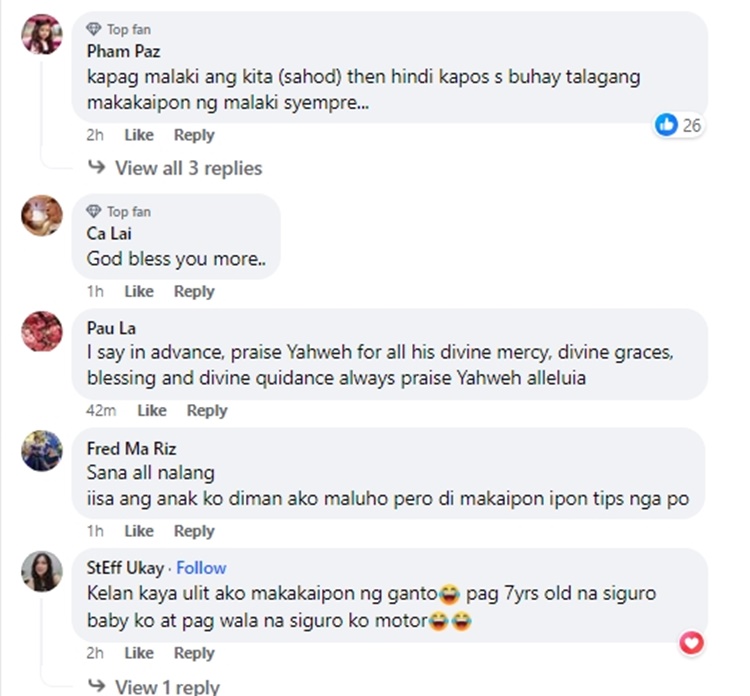Open the Pham Paz name link
Viewport: 750px width, 696px height.
(123, 50)
